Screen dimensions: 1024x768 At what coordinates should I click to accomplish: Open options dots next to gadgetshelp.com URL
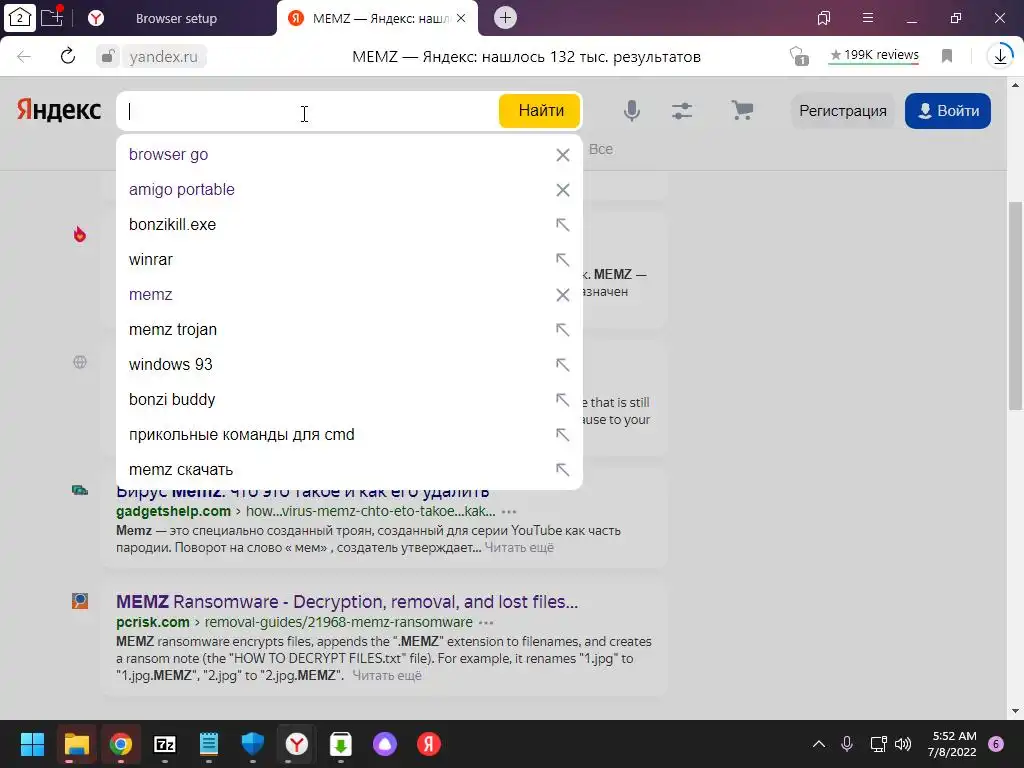[x=509, y=512]
